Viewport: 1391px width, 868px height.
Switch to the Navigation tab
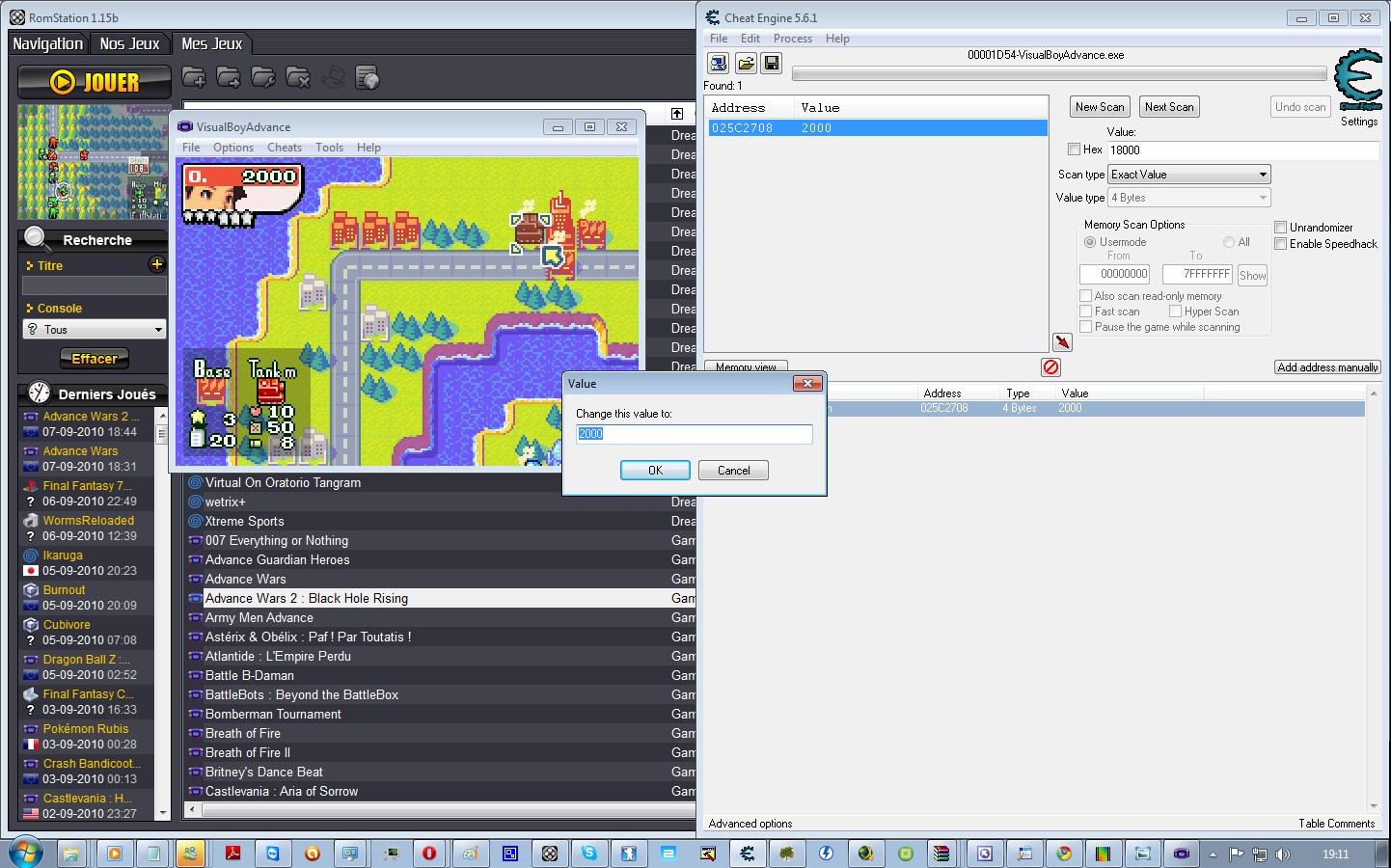click(x=47, y=43)
